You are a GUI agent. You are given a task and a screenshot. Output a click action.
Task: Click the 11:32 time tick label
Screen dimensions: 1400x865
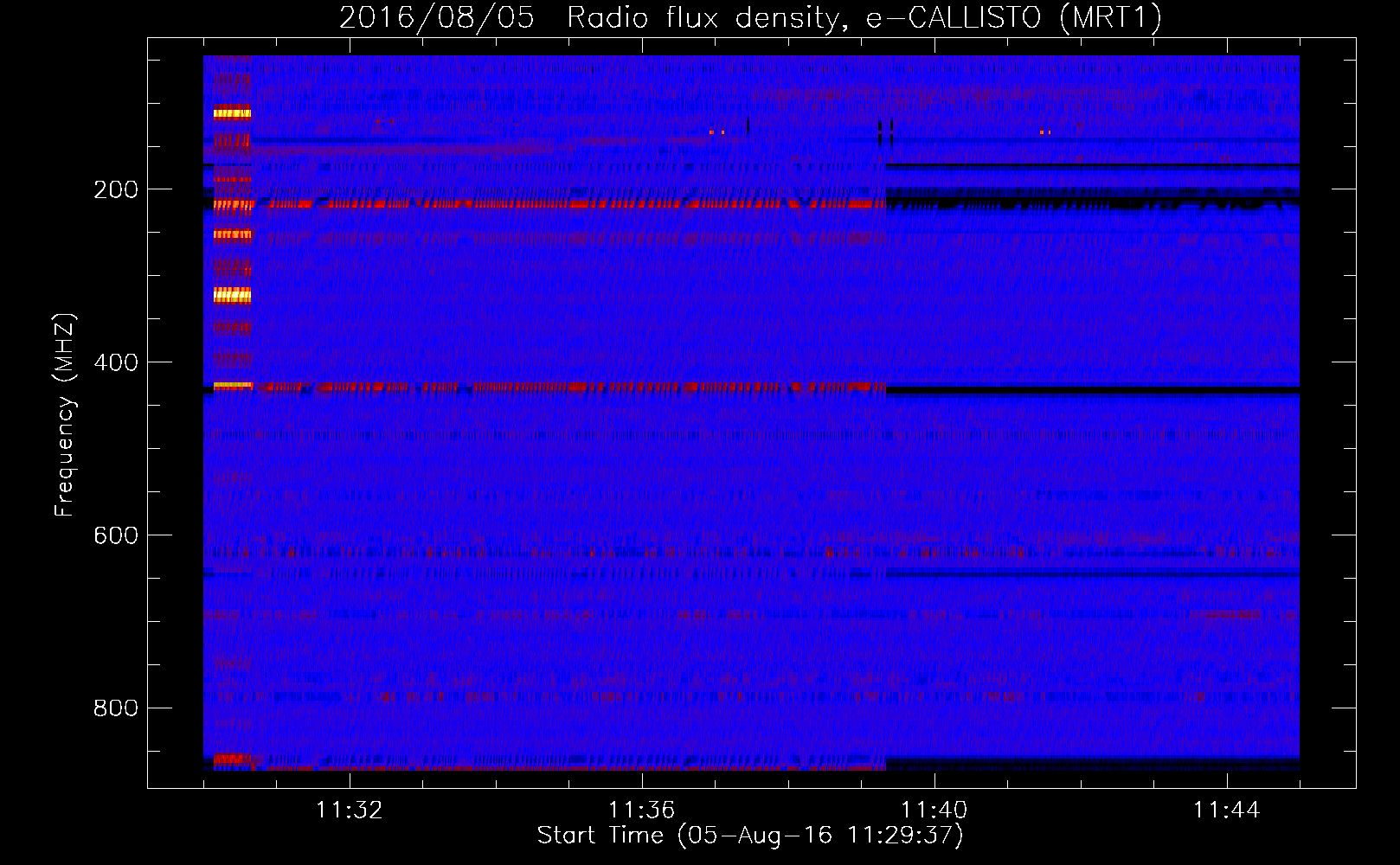pos(349,811)
